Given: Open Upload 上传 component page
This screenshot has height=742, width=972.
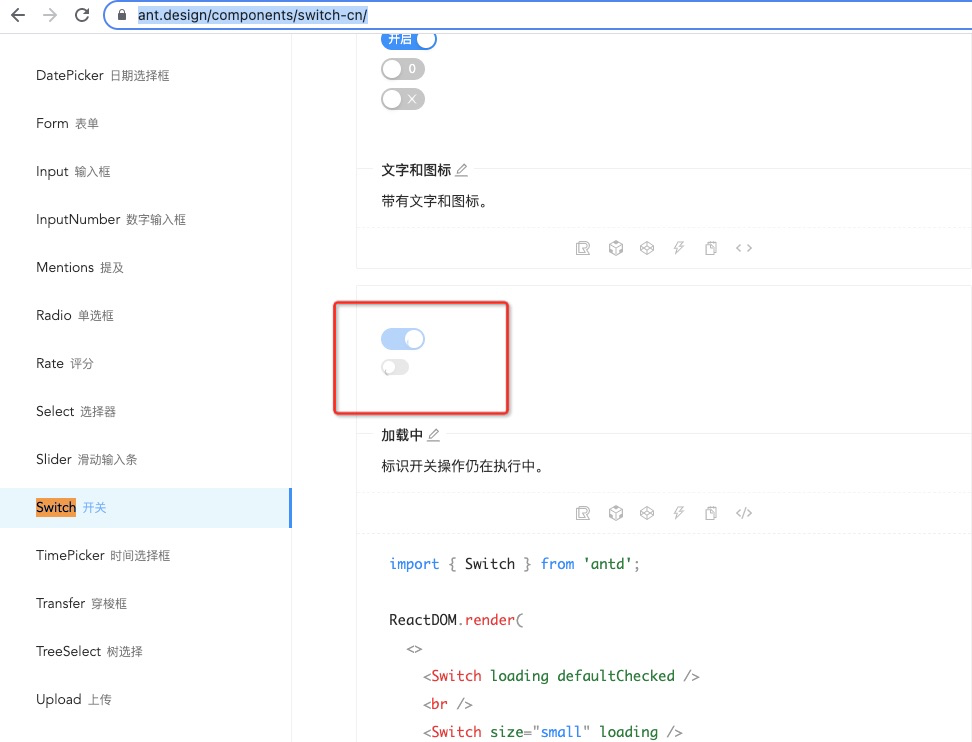Looking at the screenshot, I should click(x=73, y=700).
